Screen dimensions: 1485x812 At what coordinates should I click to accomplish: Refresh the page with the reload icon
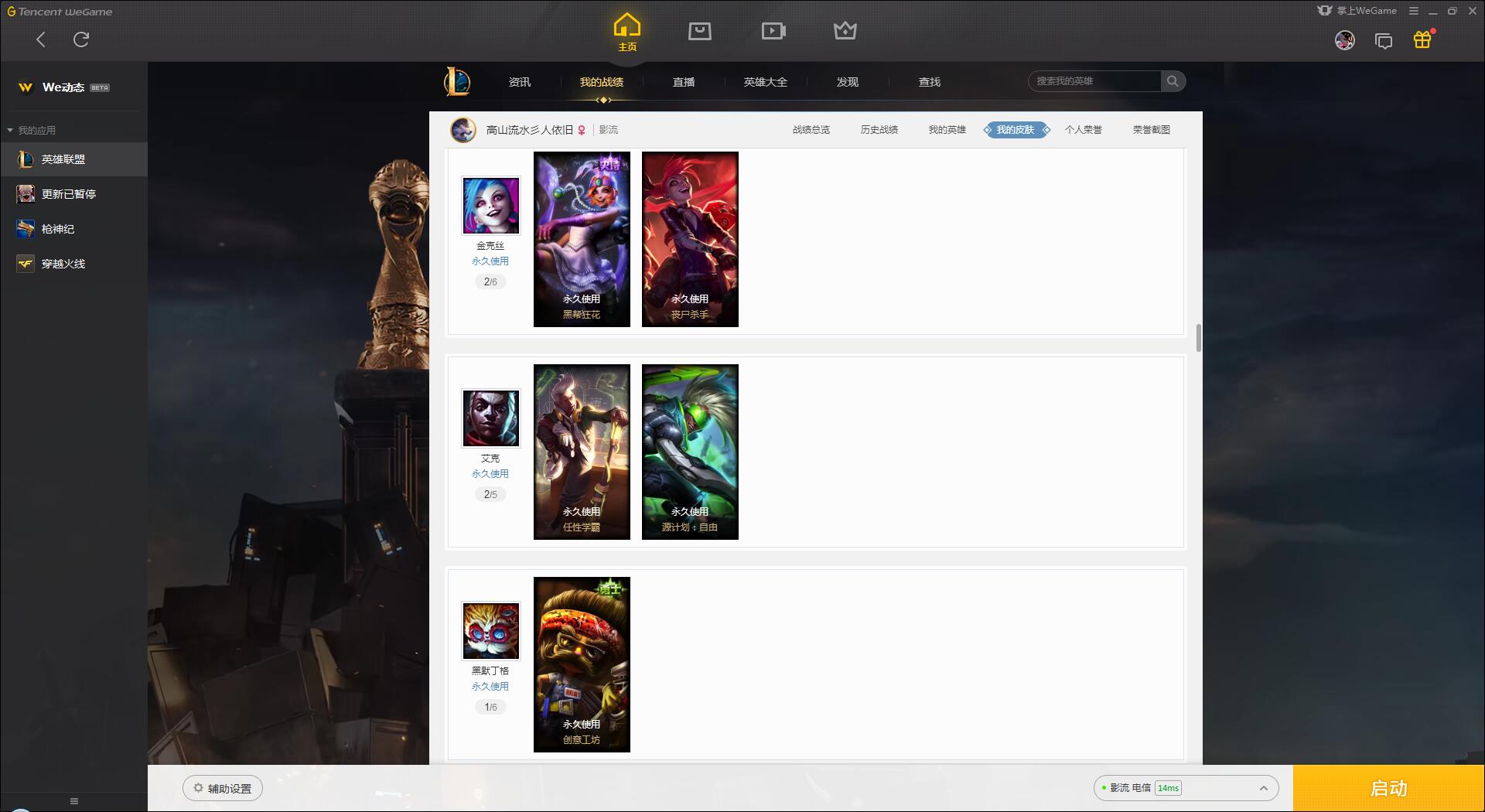(x=81, y=39)
